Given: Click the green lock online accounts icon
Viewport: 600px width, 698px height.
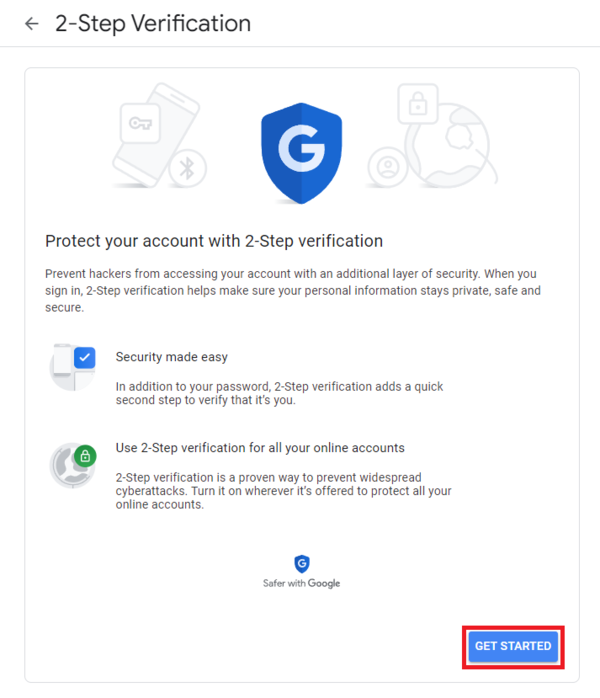Looking at the screenshot, I should click(x=85, y=456).
